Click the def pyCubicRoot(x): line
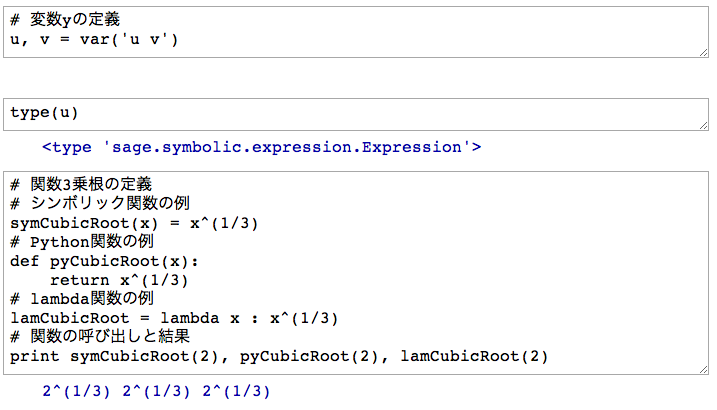Screen dimensions: 717x410 tap(105, 261)
